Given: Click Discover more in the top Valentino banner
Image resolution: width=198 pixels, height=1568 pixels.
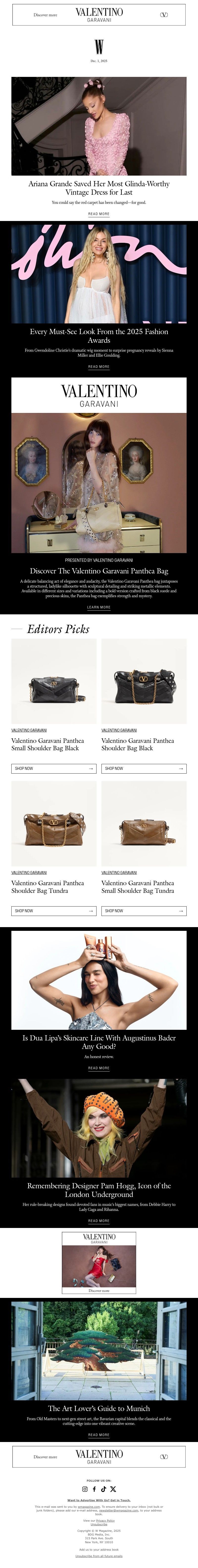Looking at the screenshot, I should pyautogui.click(x=46, y=15).
